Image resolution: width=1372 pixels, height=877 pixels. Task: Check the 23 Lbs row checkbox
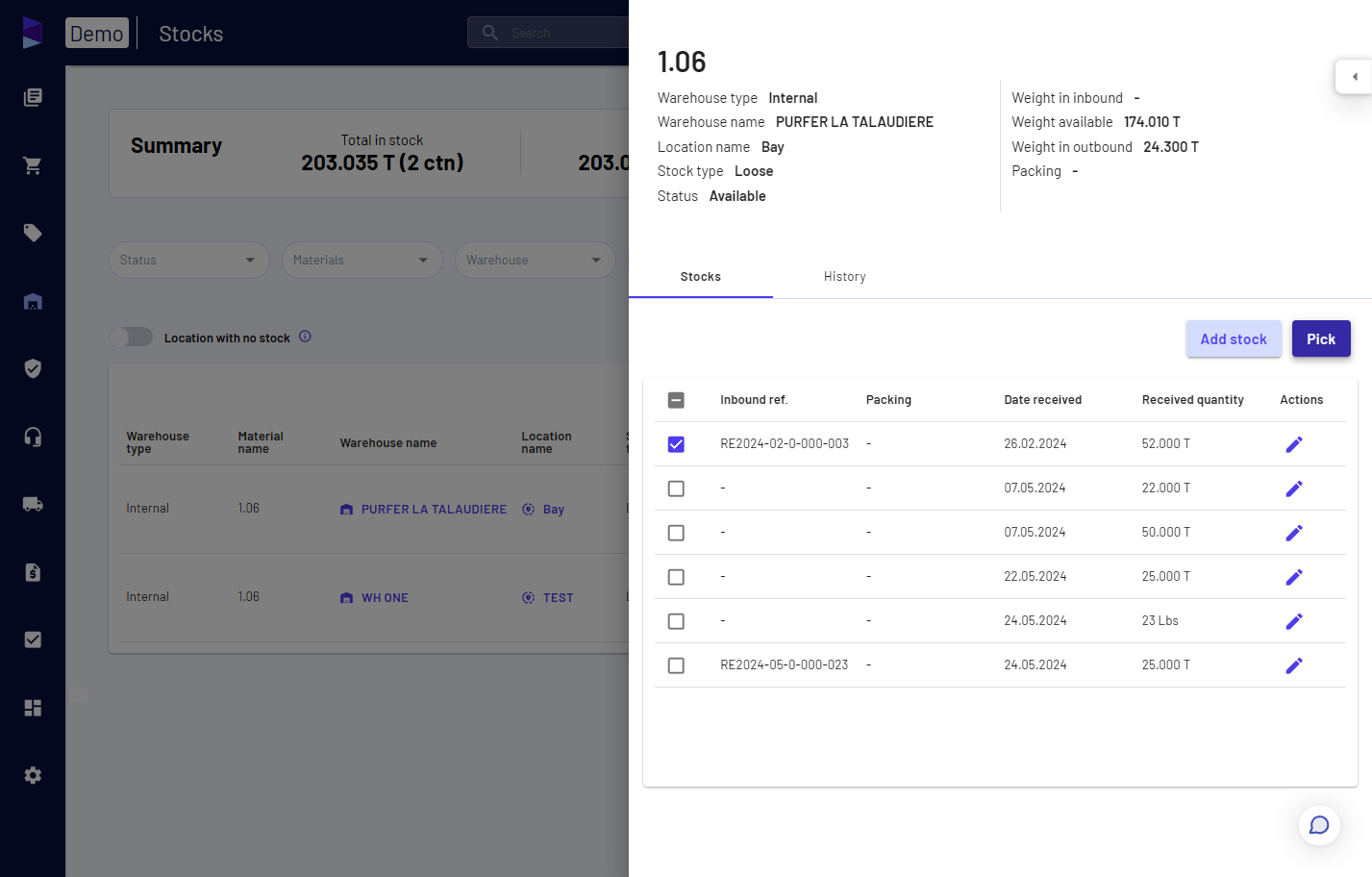coord(676,621)
